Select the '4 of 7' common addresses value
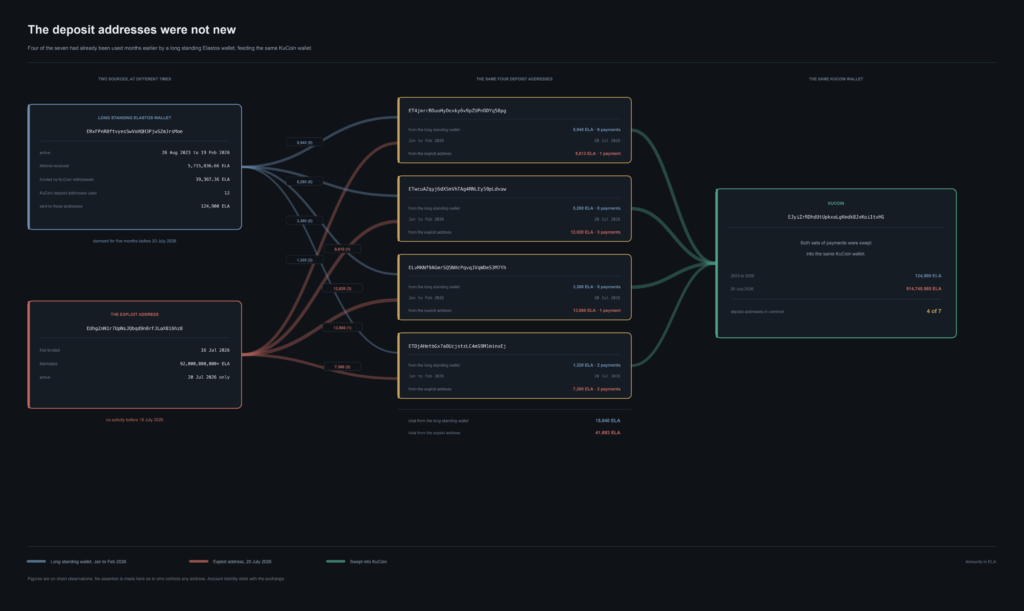This screenshot has width=1024, height=611. point(934,311)
